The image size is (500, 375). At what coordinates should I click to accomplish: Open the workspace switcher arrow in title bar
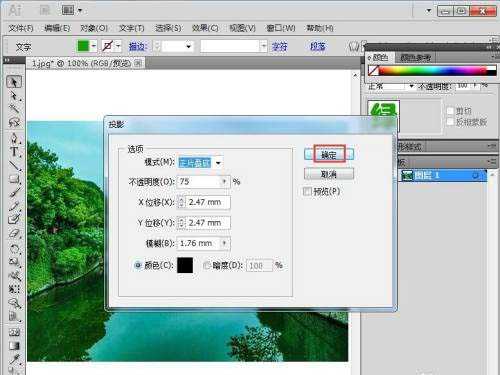tap(429, 11)
